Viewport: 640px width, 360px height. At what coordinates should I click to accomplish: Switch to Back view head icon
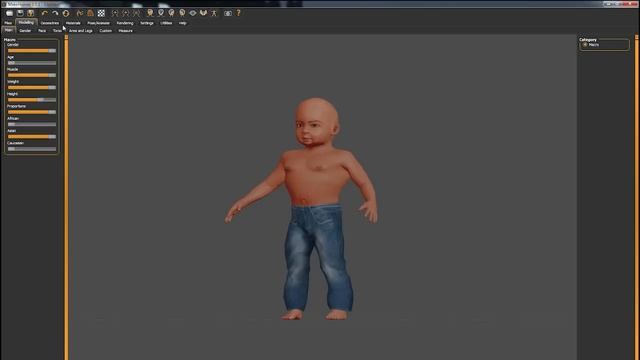pyautogui.click(x=161, y=13)
